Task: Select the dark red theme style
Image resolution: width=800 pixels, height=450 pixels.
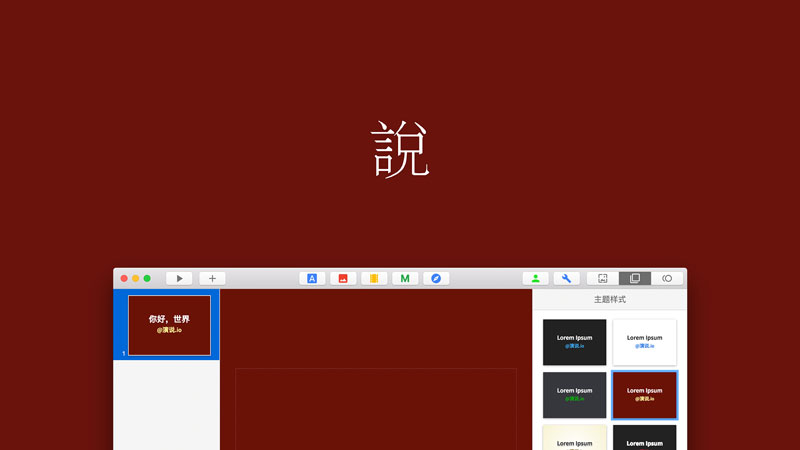Action: click(644, 394)
